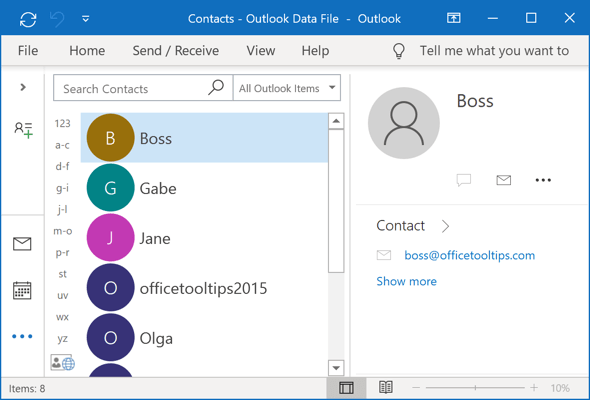Jump to yz in the contact index
590x400 pixels.
[62, 339]
